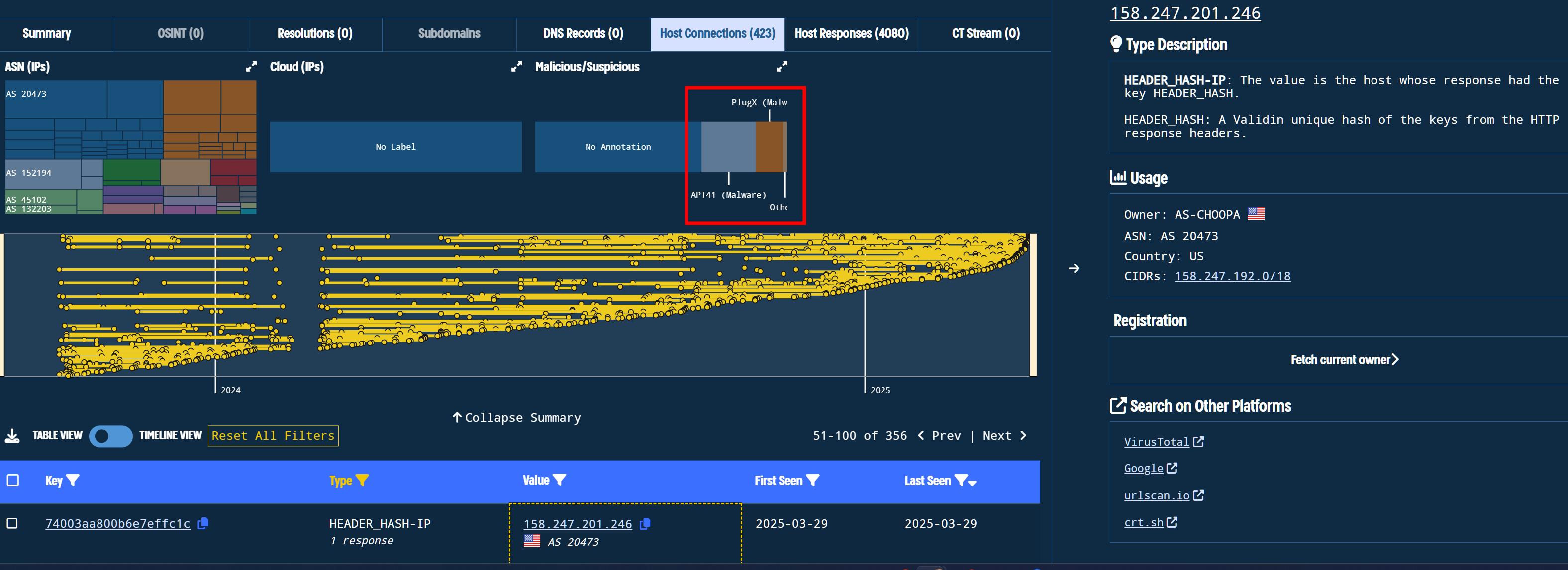Click the Type Description lightbulb icon

click(x=1116, y=44)
